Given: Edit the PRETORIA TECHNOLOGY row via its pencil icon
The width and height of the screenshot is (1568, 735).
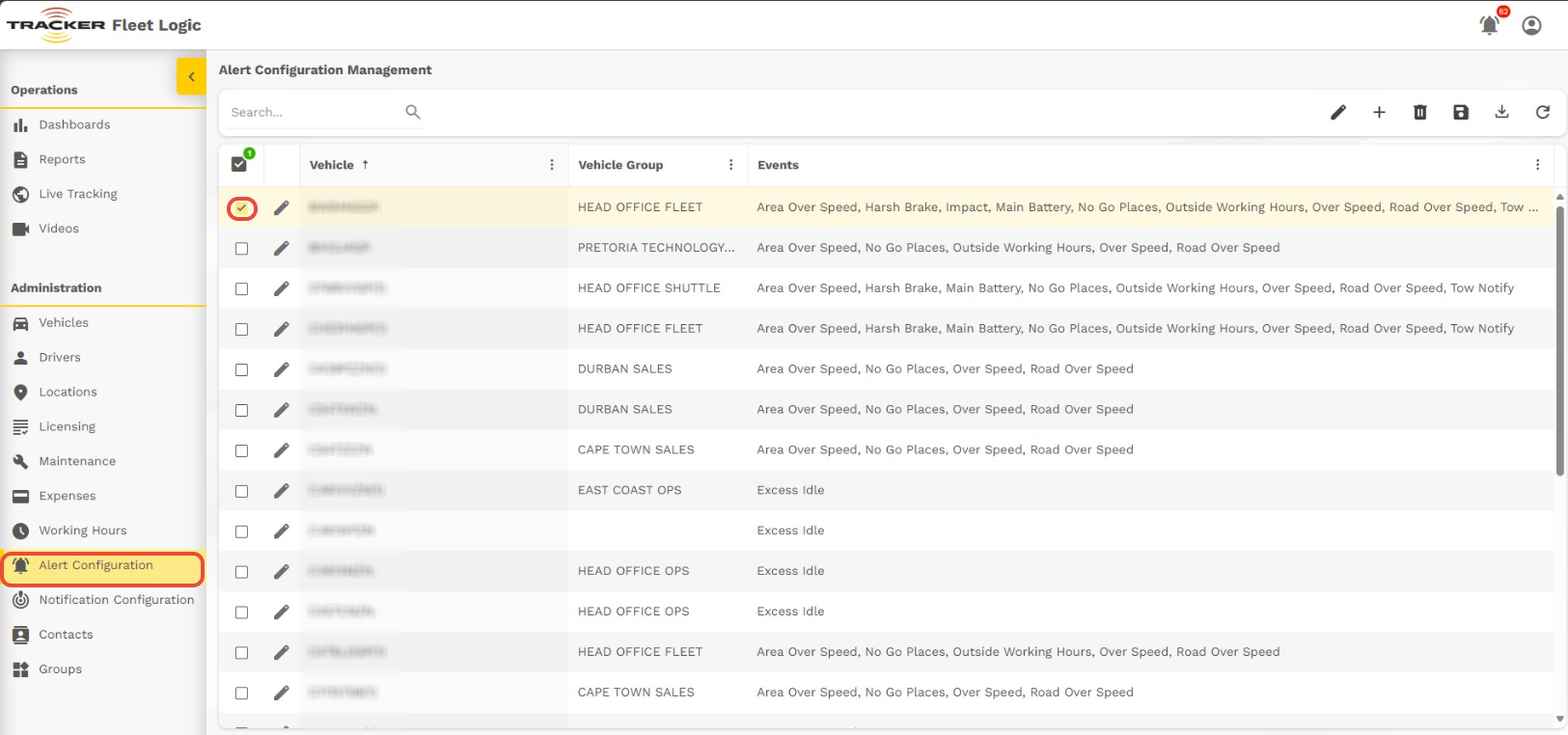Looking at the screenshot, I should point(281,248).
